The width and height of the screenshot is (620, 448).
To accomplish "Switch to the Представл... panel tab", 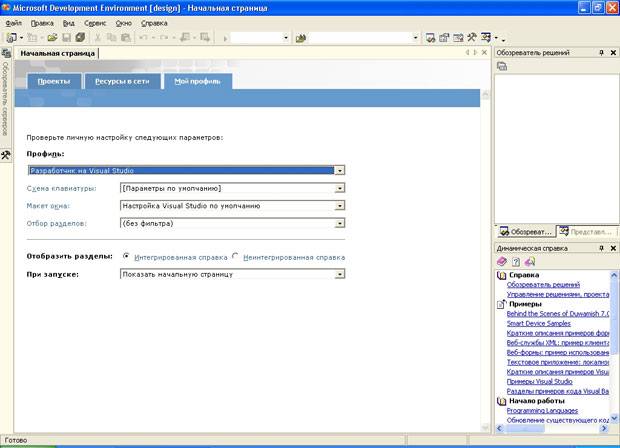I will (x=587, y=232).
